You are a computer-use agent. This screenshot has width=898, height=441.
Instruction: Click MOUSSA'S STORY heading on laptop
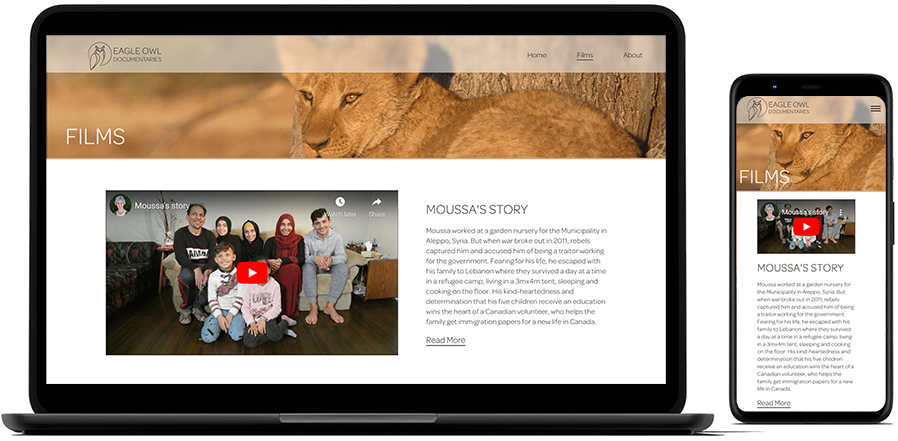(x=477, y=210)
